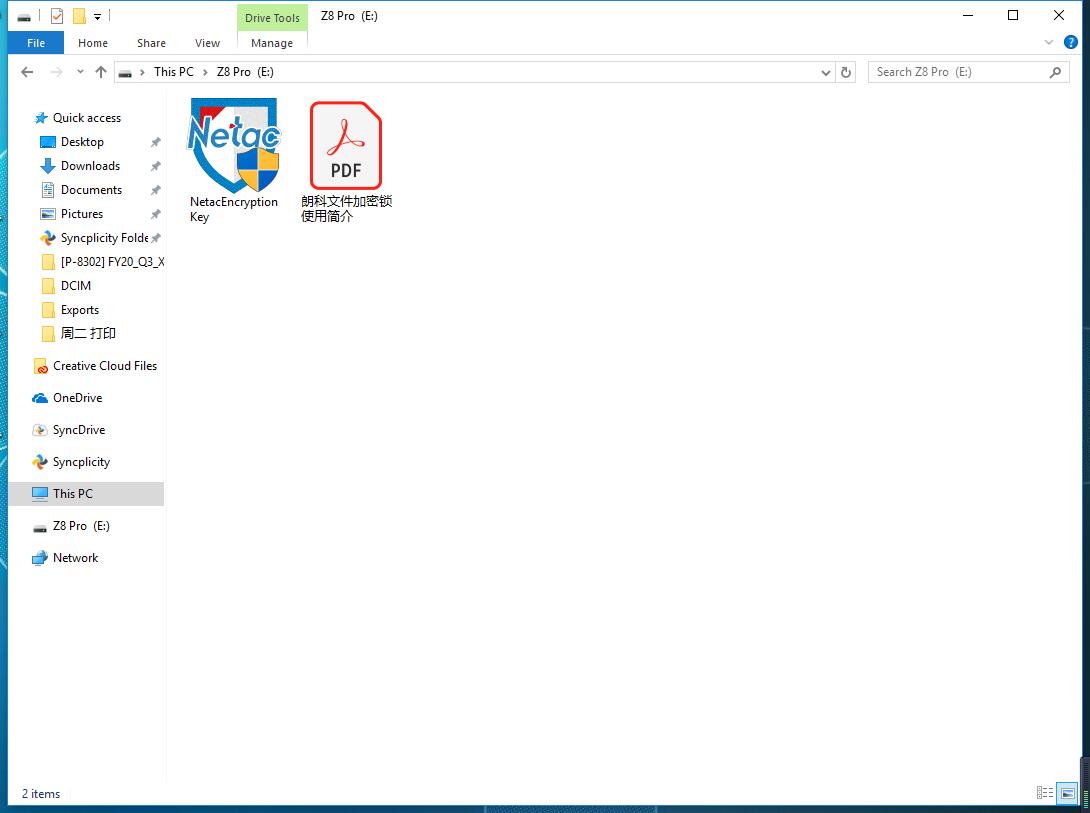Select Quick access in navigation pane
This screenshot has width=1090, height=813.
pos(87,117)
